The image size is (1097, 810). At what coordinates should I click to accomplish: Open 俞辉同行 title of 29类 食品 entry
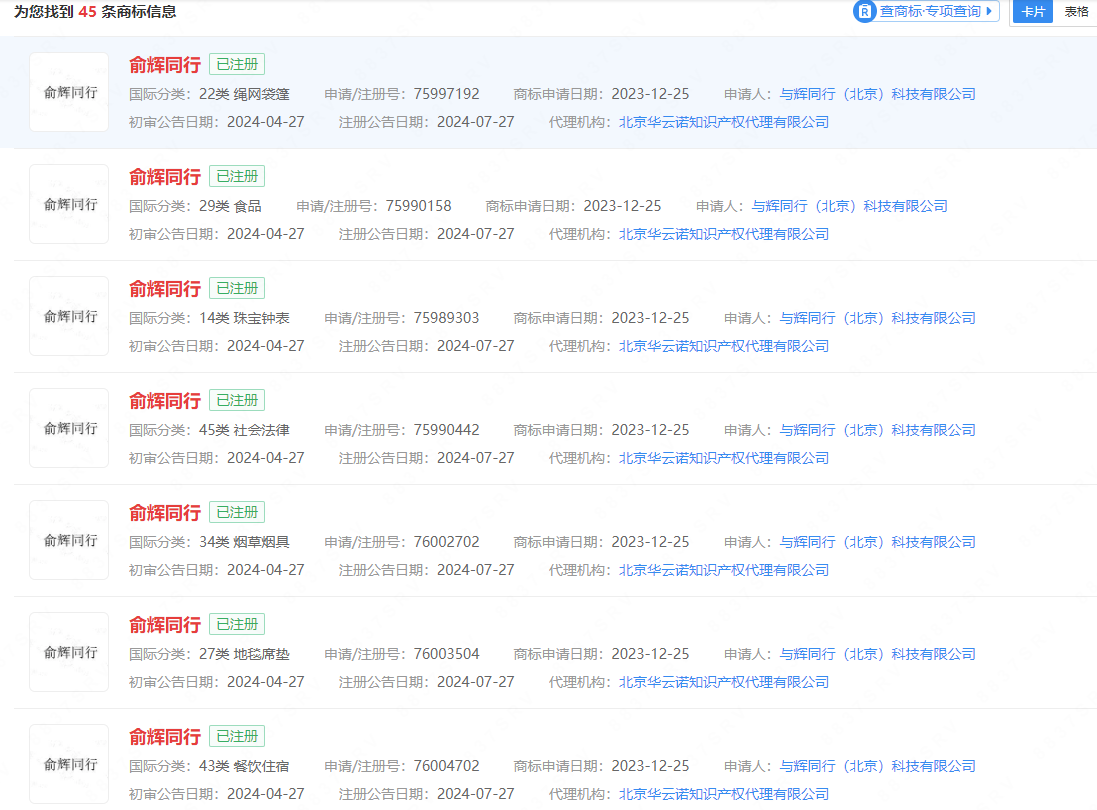165,177
